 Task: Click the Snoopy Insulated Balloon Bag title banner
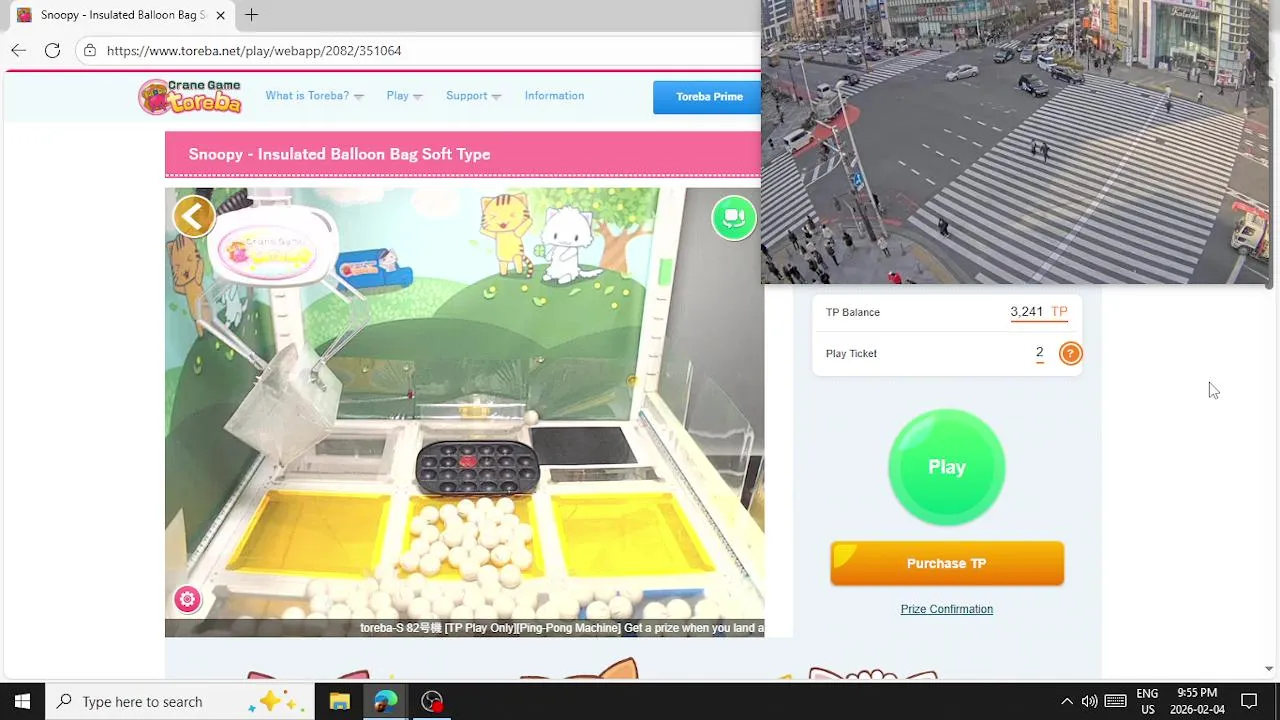(463, 154)
